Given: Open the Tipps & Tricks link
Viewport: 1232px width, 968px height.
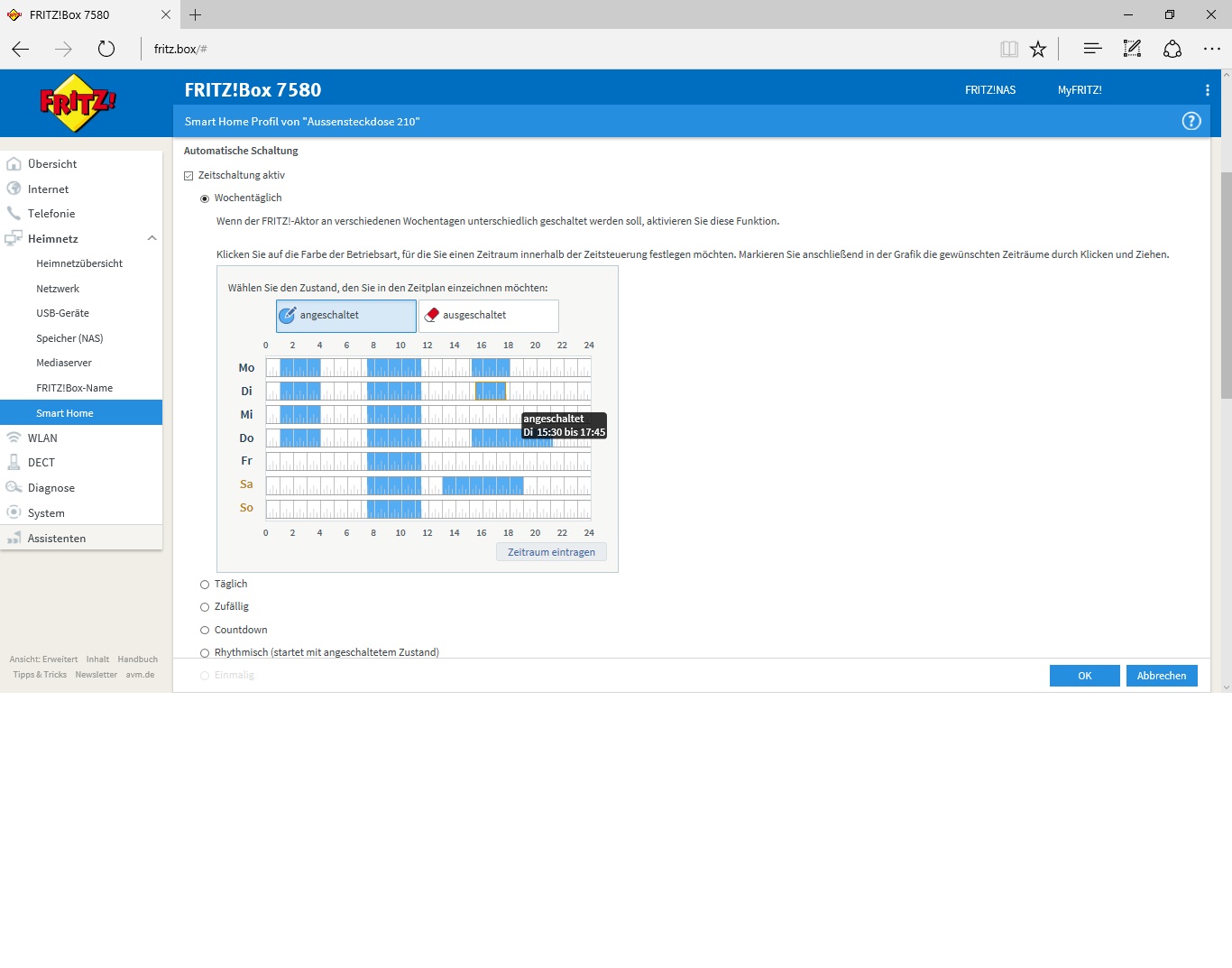Looking at the screenshot, I should [x=40, y=675].
